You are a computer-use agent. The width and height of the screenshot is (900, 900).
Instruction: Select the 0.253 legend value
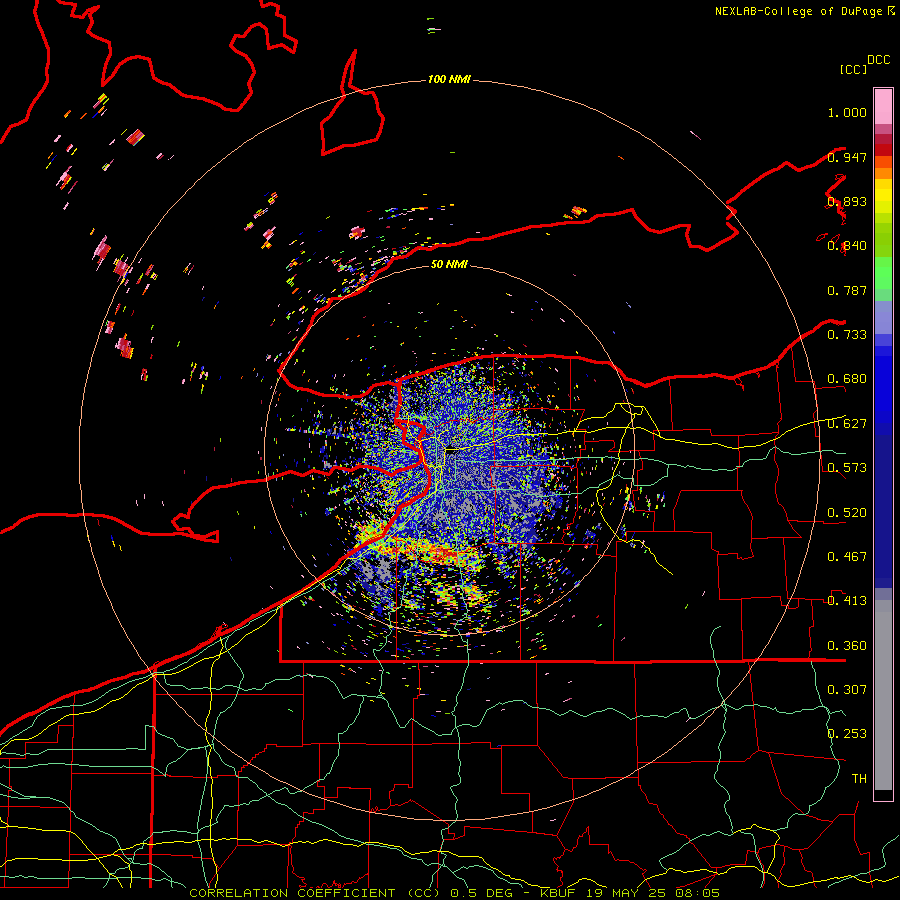[847, 734]
